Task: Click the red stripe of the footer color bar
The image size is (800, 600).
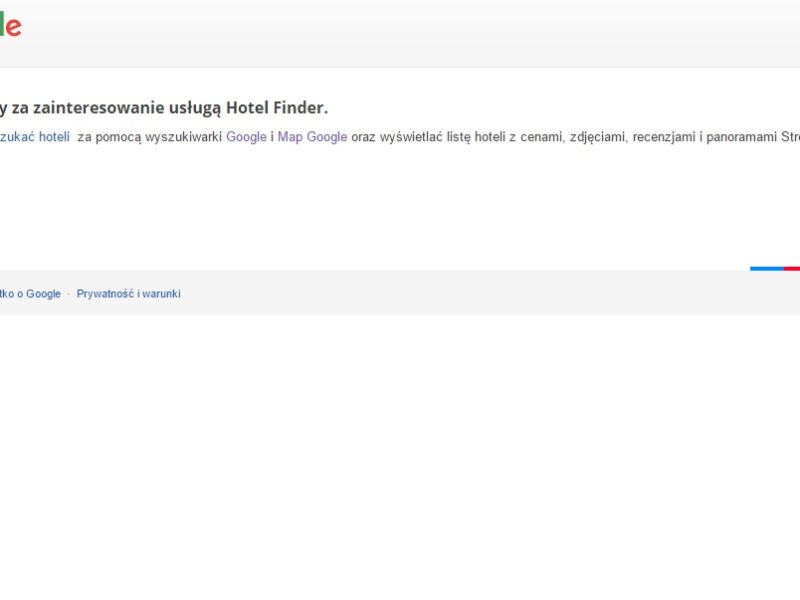Action: point(792,268)
